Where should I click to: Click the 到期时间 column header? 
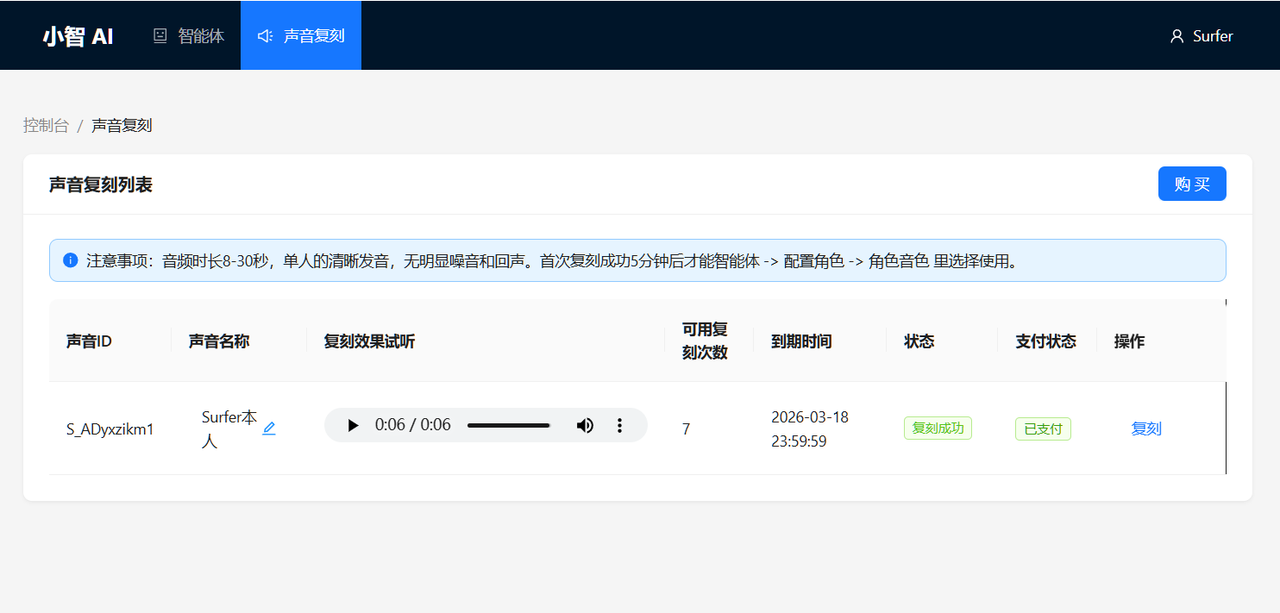tap(801, 342)
